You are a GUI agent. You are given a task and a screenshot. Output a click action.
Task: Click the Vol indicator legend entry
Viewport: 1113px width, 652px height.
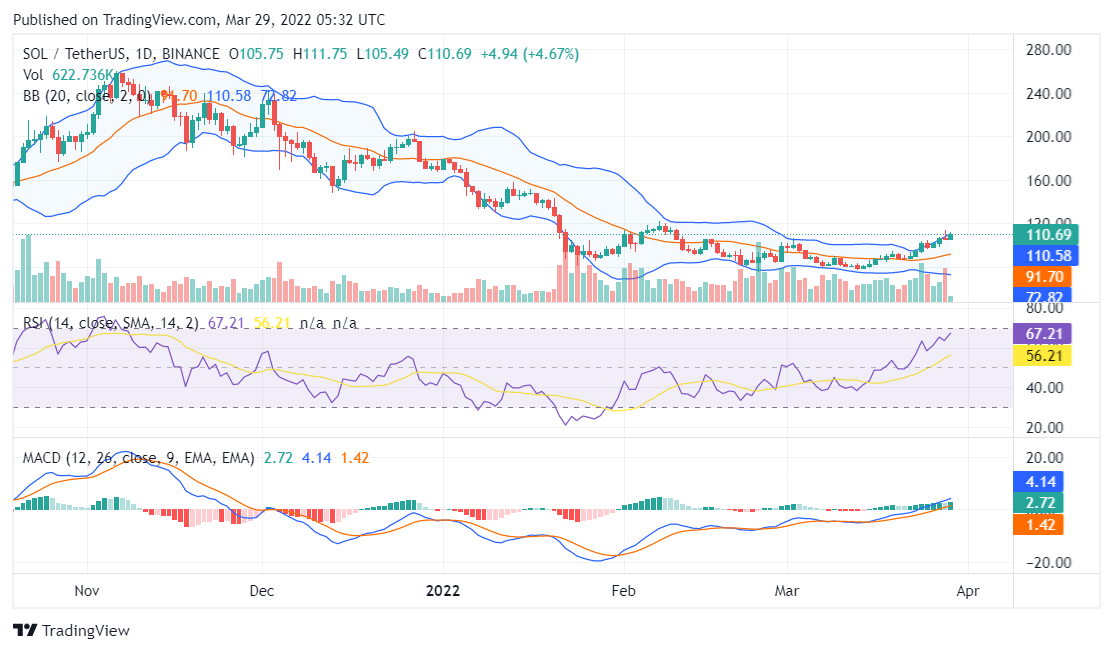tap(33, 75)
